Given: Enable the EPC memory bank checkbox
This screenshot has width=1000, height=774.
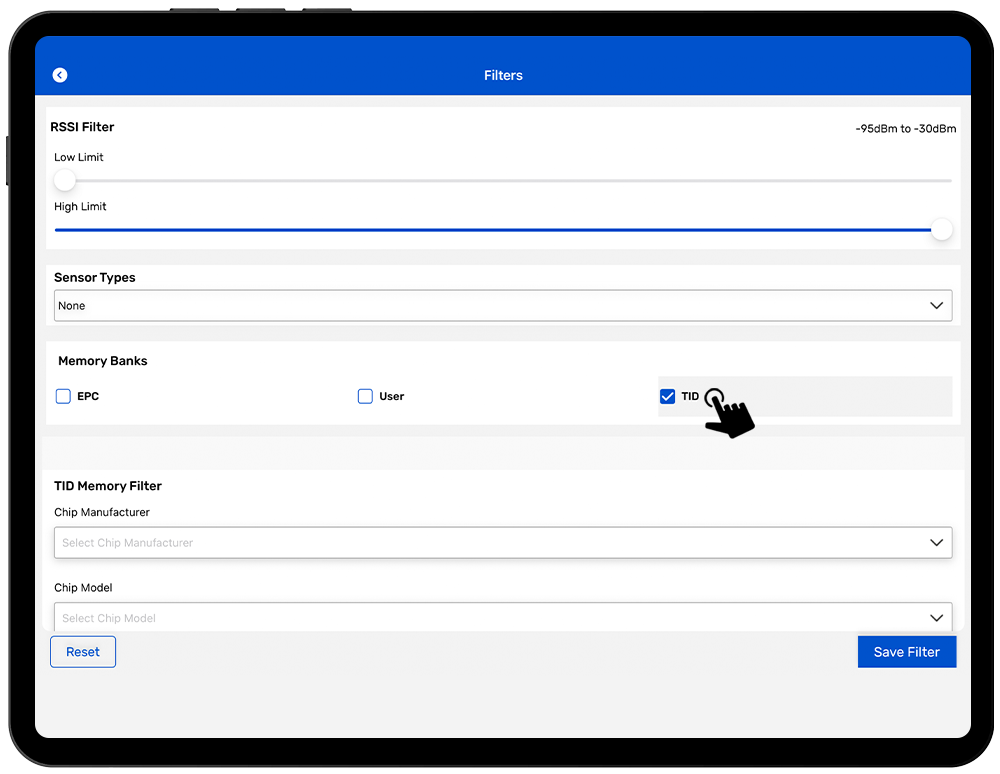Looking at the screenshot, I should (64, 397).
